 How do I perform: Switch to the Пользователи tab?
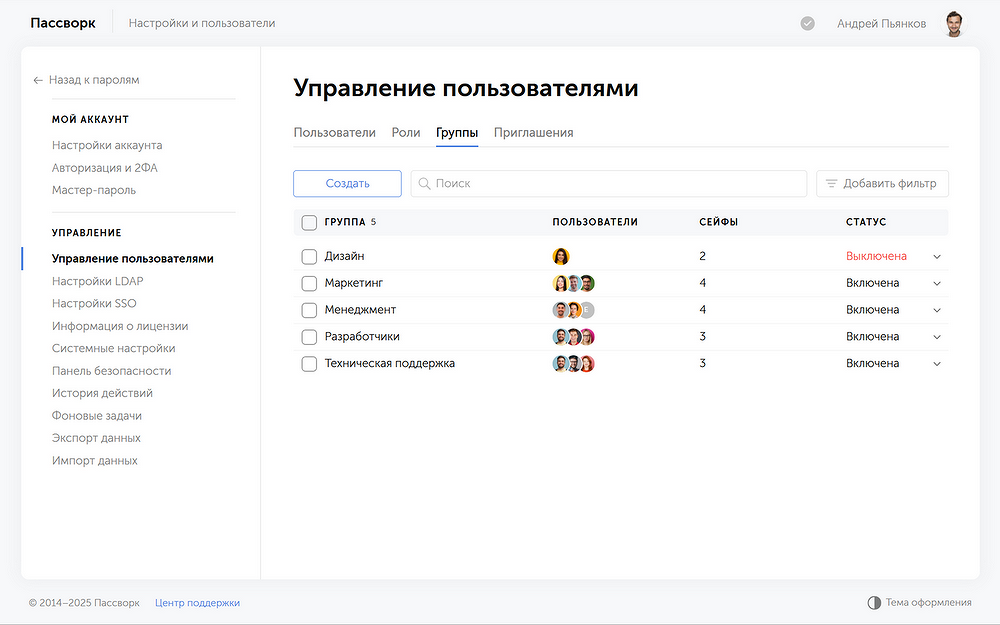[334, 133]
